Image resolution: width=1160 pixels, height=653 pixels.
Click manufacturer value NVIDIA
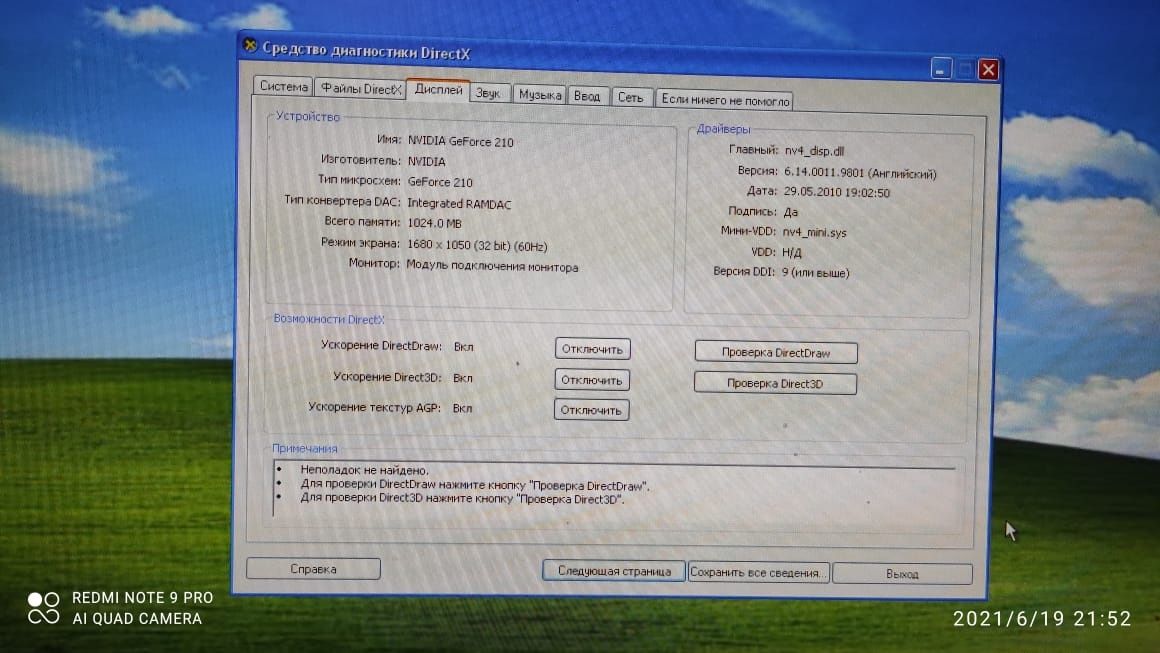point(427,161)
